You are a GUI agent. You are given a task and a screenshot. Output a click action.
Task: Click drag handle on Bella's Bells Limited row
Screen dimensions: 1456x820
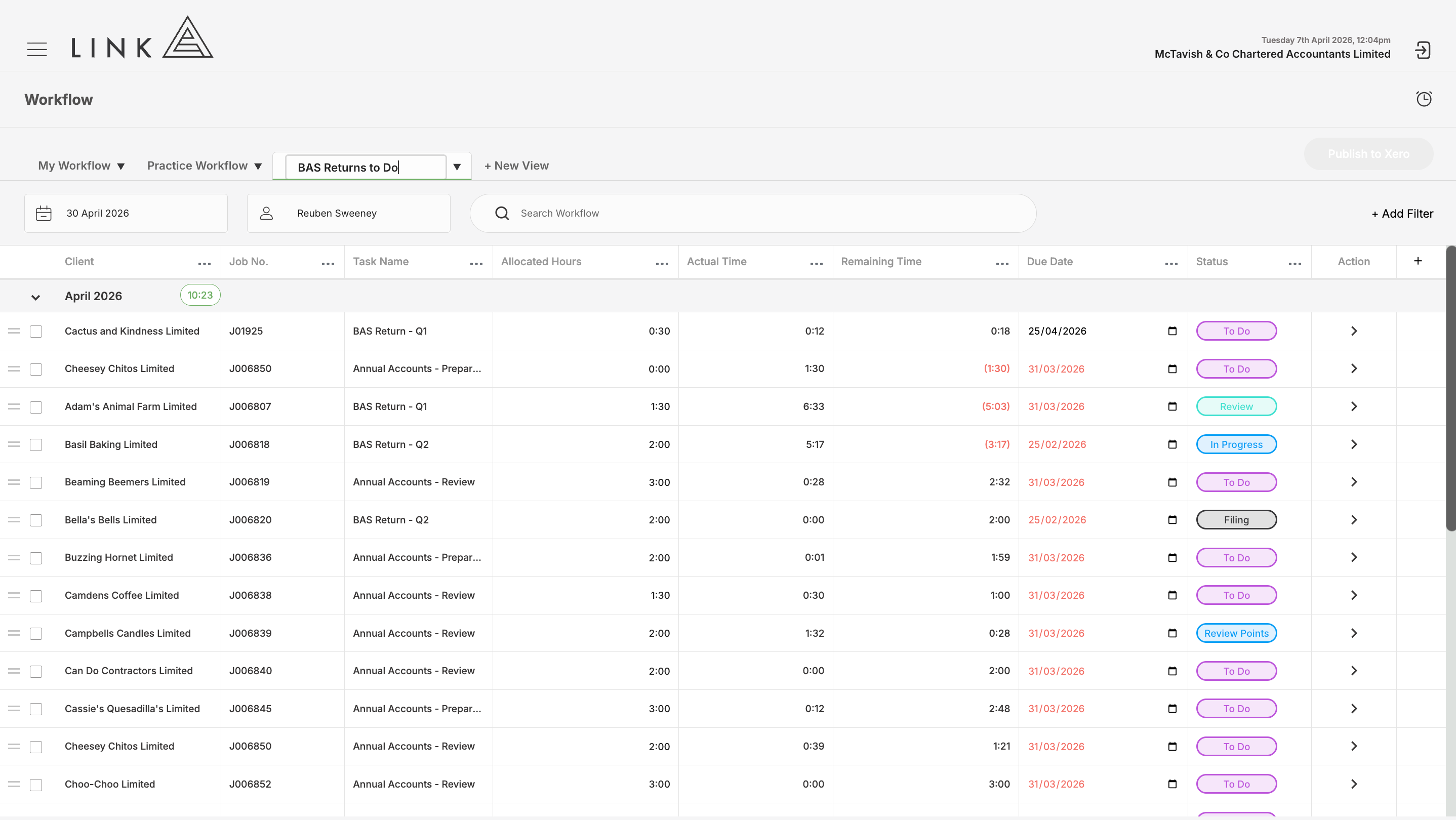[14, 519]
